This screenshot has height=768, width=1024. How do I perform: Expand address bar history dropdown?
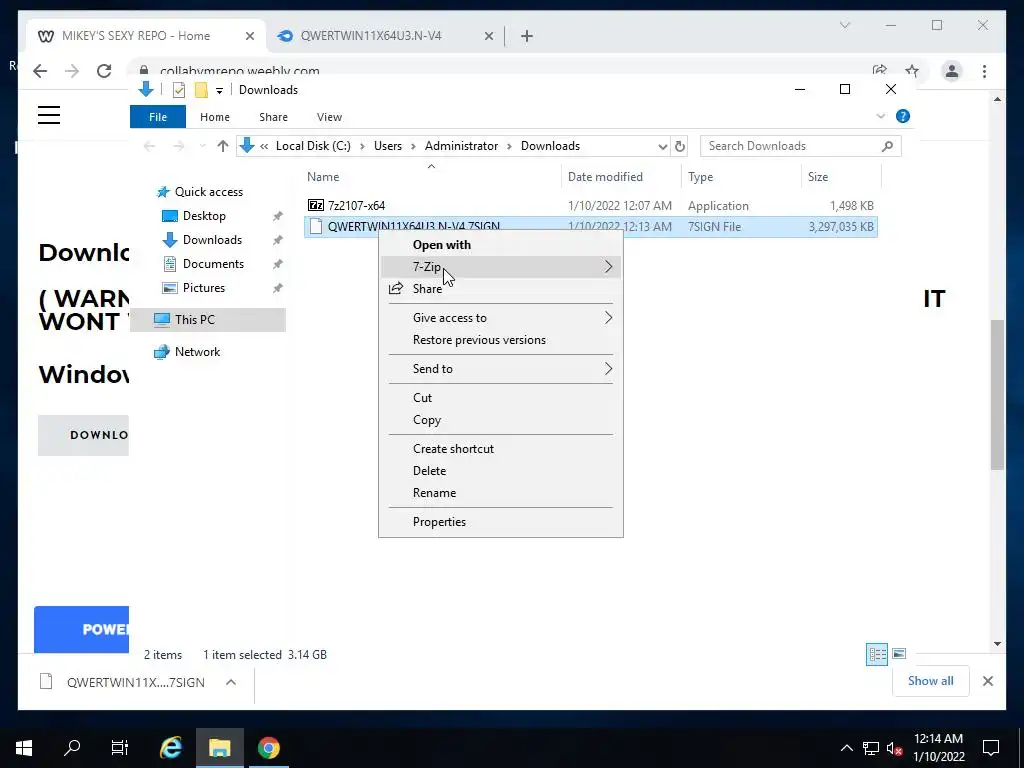coord(662,146)
